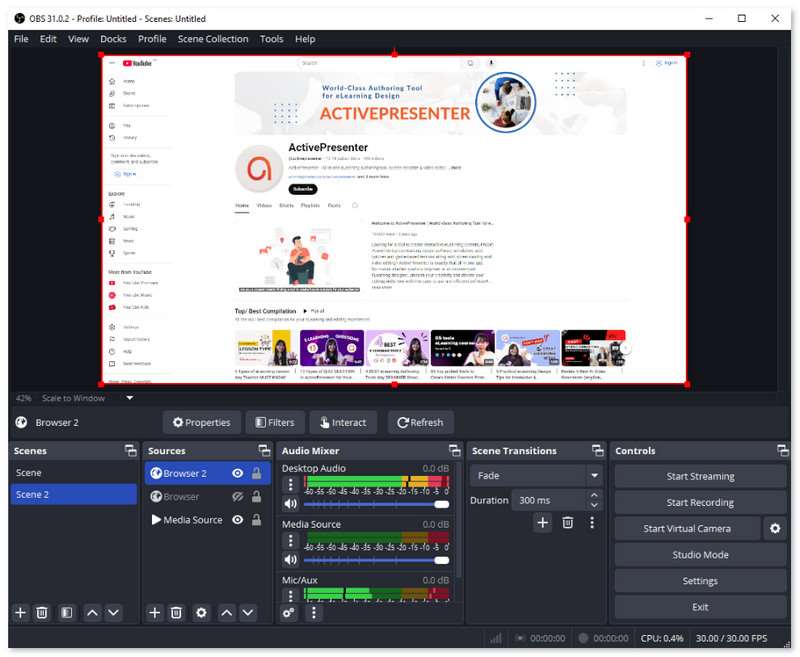The image size is (800, 657).
Task: Delete the scene transition with trash
Action: (568, 522)
